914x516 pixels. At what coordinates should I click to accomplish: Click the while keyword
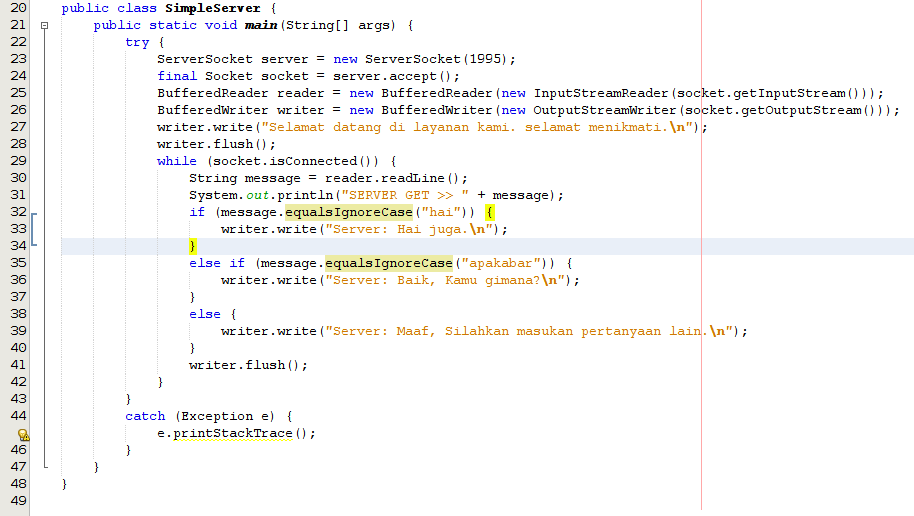coord(177,162)
